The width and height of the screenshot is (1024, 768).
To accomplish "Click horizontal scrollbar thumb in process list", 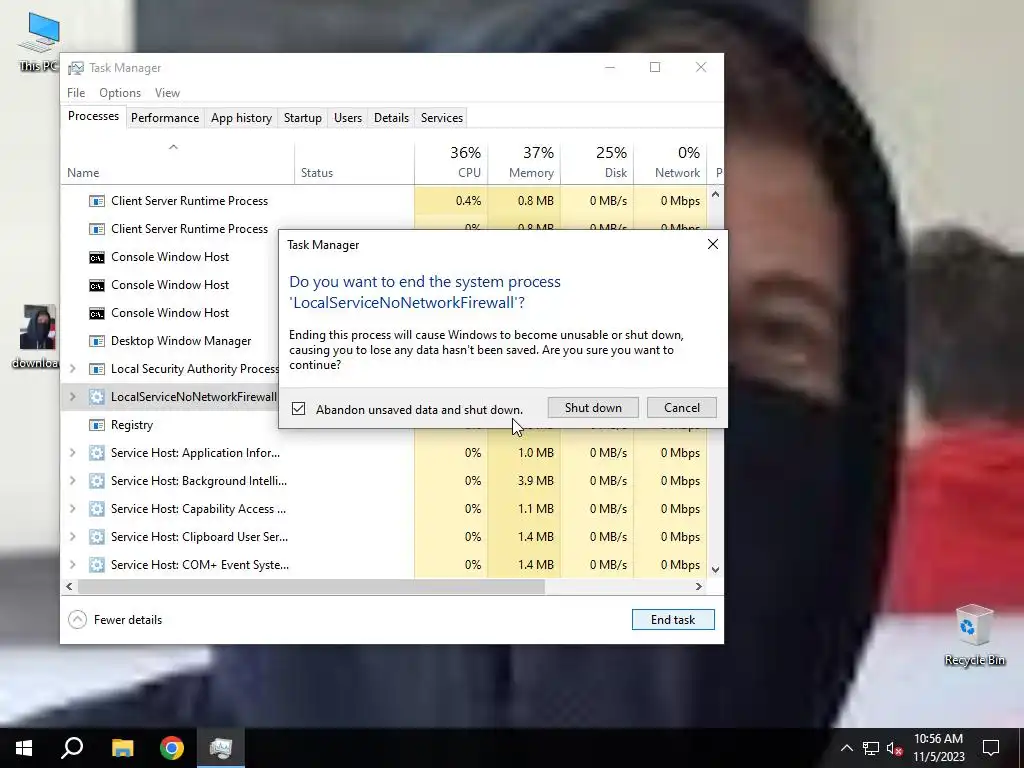I will 311,586.
